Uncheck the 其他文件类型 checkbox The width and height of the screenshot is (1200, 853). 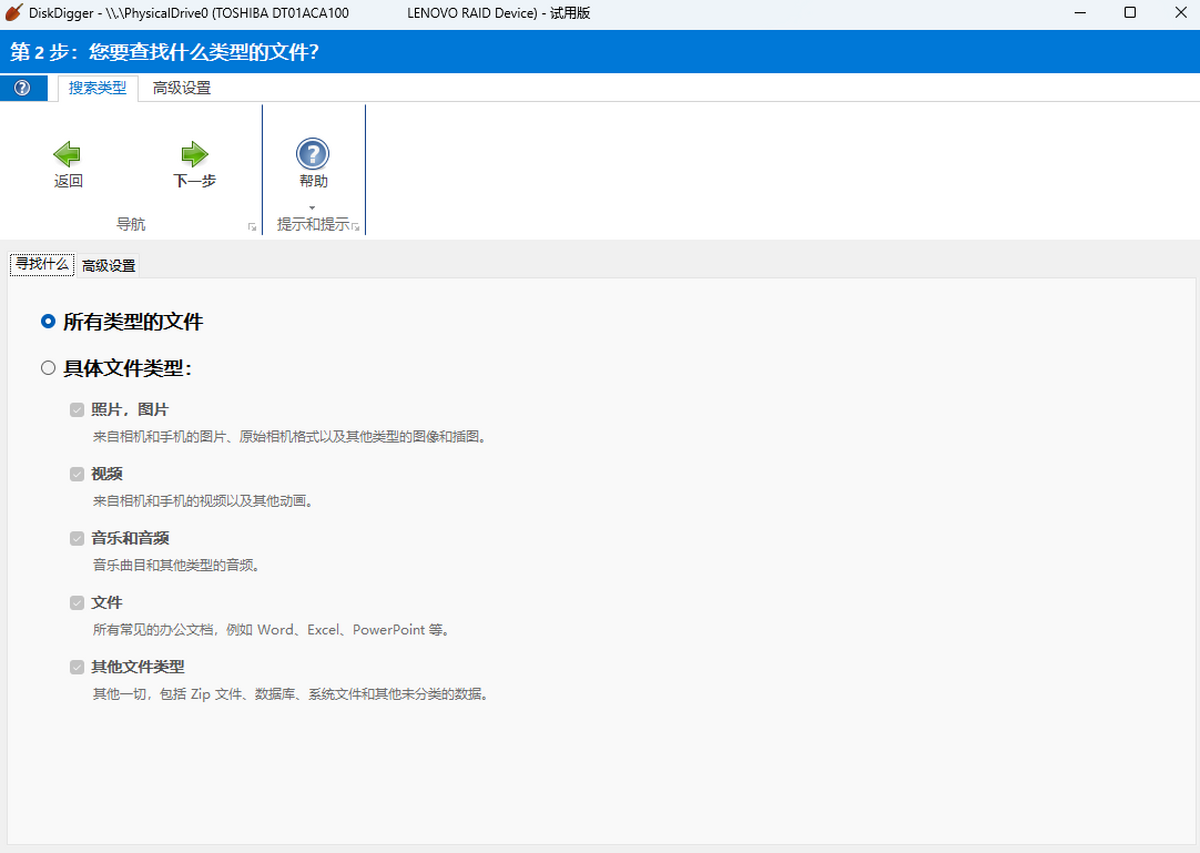[x=77, y=667]
